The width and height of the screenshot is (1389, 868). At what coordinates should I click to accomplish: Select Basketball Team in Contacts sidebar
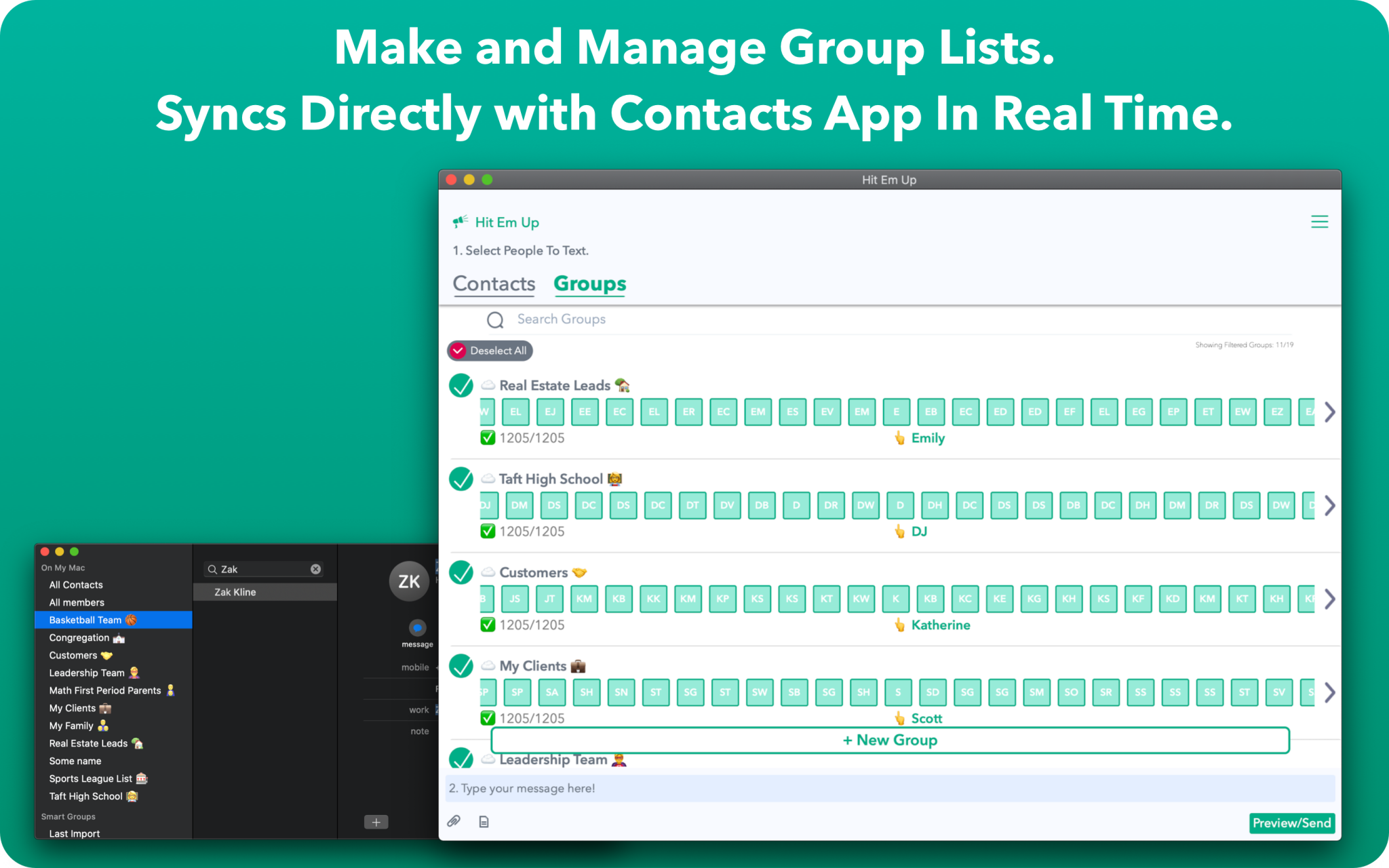pyautogui.click(x=113, y=620)
